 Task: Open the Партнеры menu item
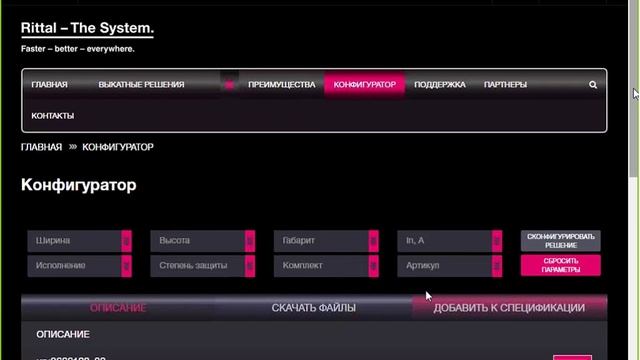pos(505,84)
